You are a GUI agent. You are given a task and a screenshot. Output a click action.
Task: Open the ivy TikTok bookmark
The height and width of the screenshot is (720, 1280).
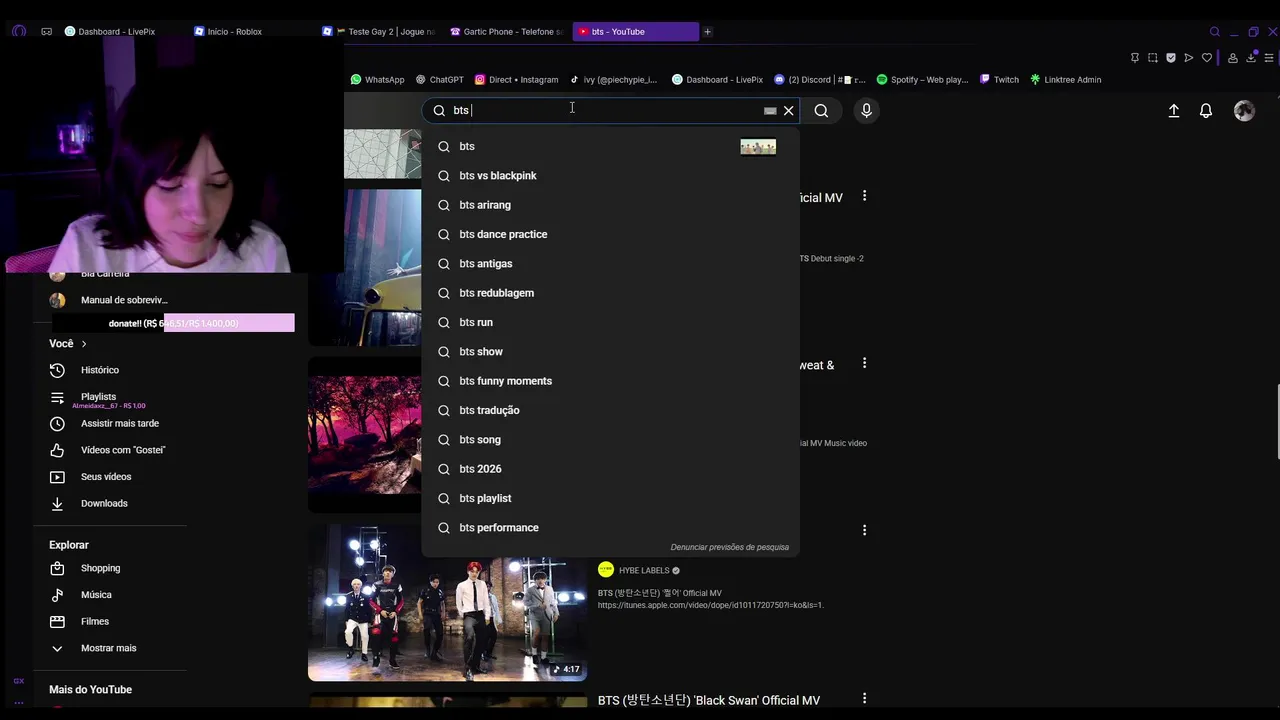pyautogui.click(x=614, y=79)
